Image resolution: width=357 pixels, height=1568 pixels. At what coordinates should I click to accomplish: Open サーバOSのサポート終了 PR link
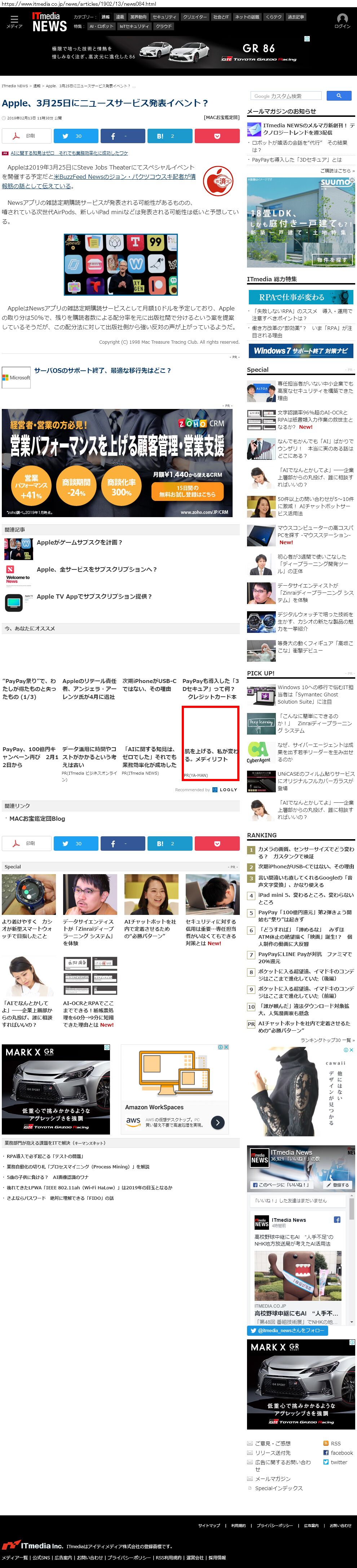coord(103,370)
